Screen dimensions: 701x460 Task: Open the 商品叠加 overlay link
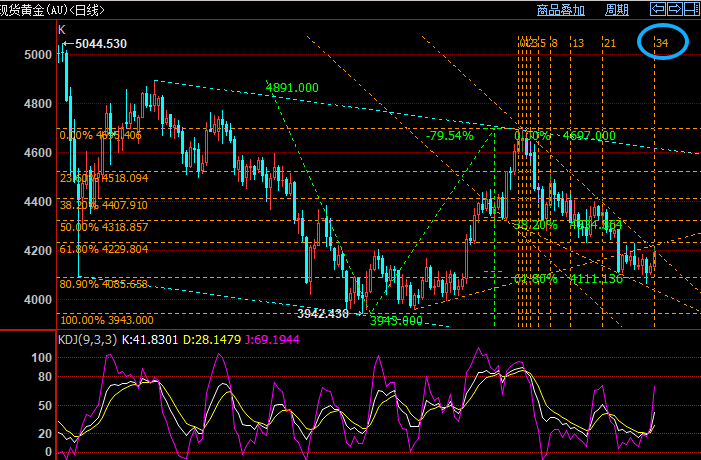point(561,10)
